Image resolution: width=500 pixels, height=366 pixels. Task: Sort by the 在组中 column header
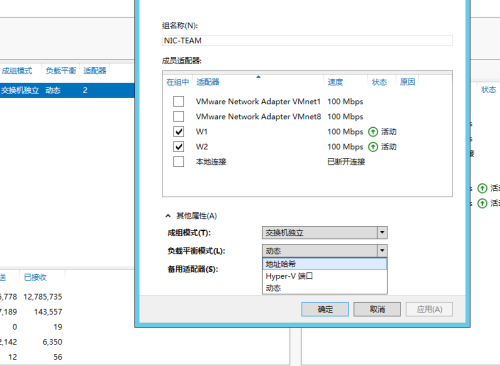coord(178,82)
